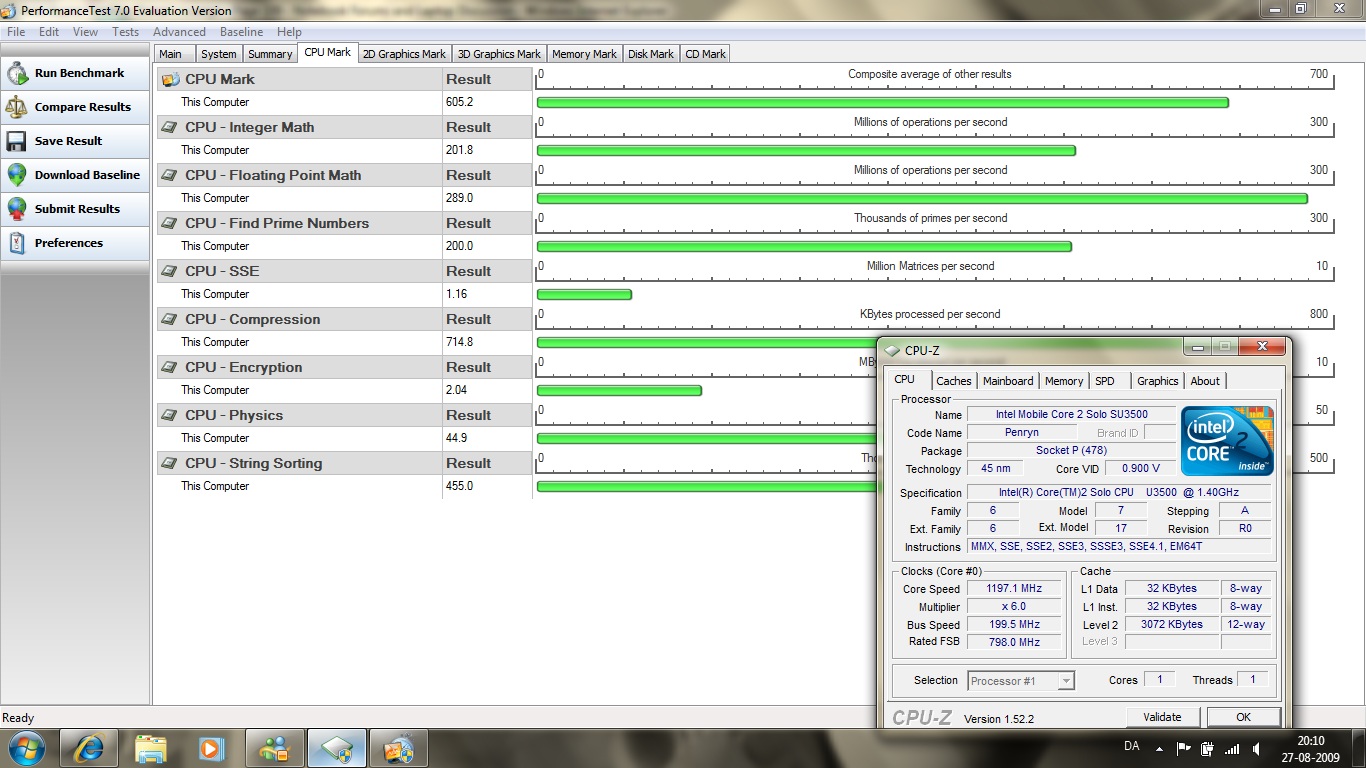
Task: Click the chip icon beside CPU - Physics
Action: [x=170, y=415]
